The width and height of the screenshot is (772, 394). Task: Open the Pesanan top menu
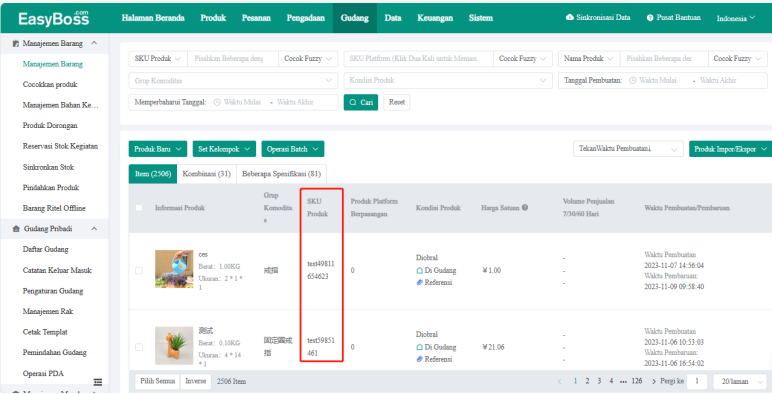pyautogui.click(x=256, y=18)
